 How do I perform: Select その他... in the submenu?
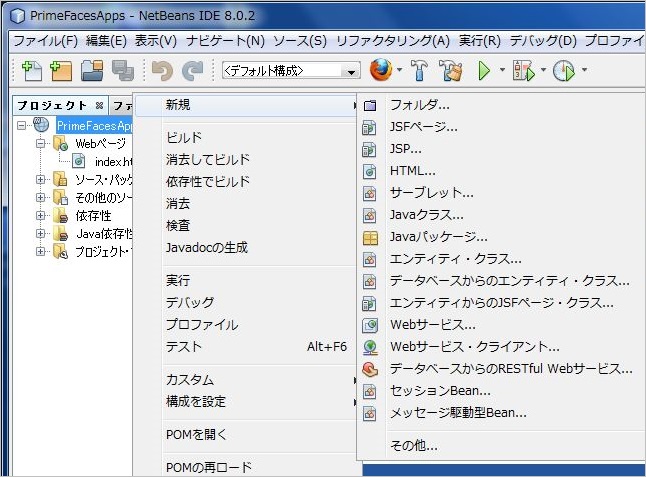click(502, 445)
